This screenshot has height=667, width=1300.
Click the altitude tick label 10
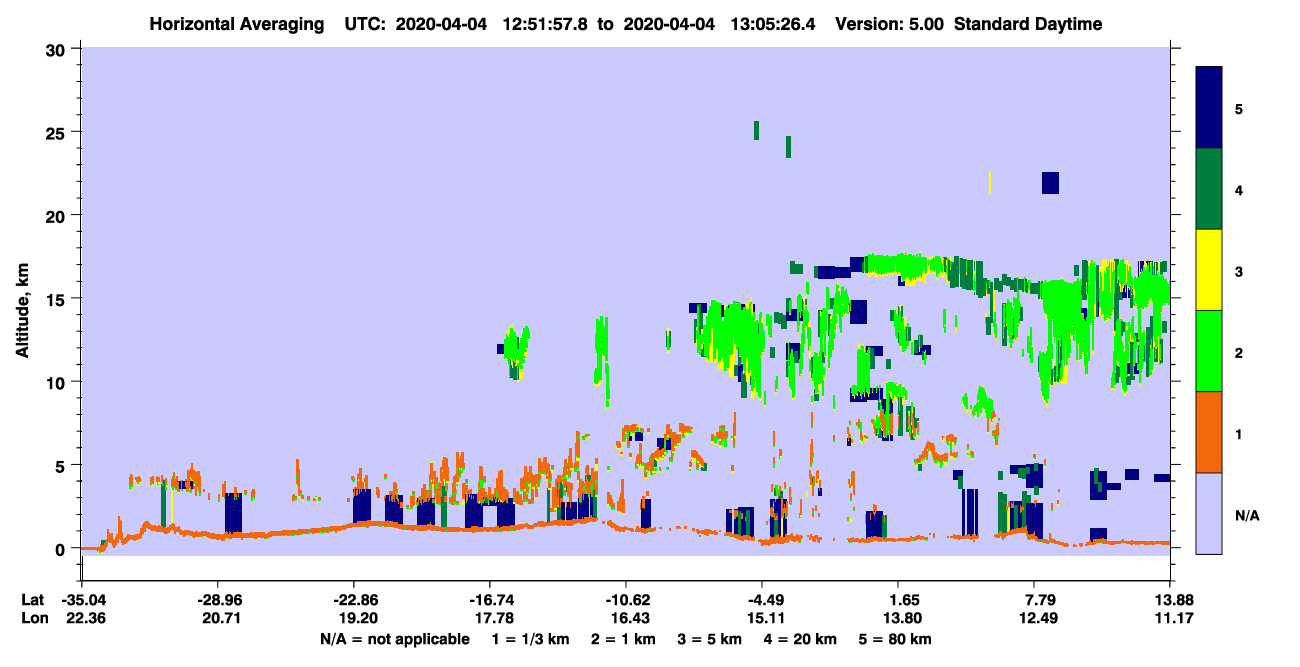(58, 382)
